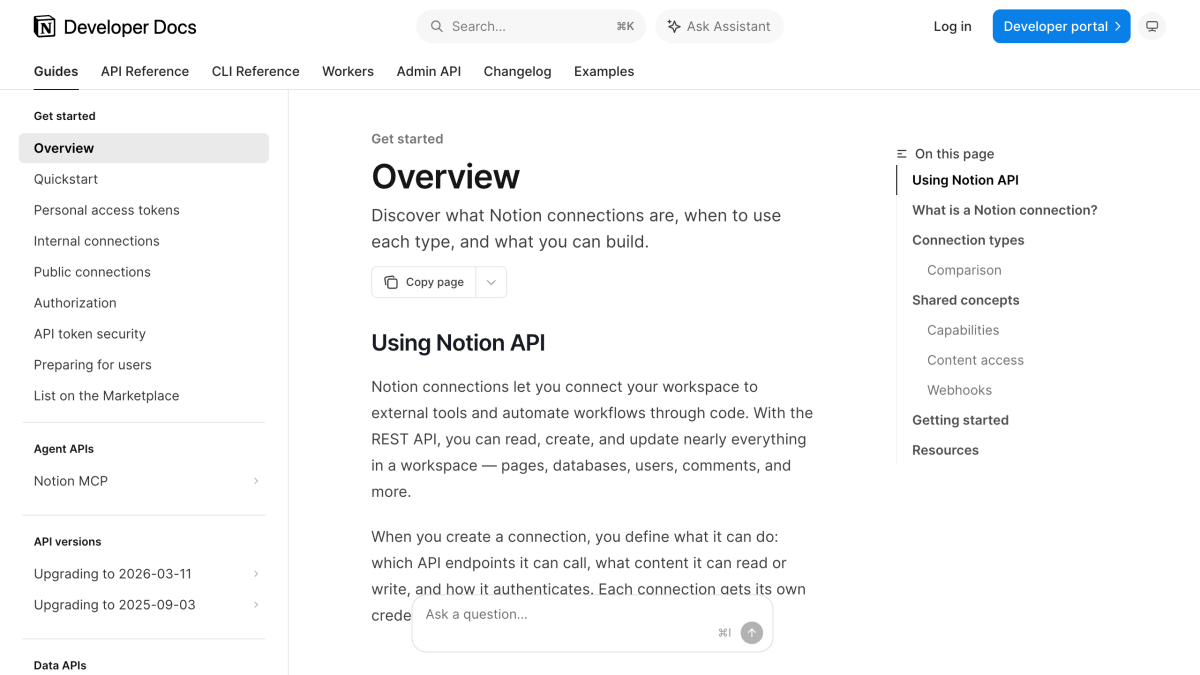Jump to Content access subsection

click(x=975, y=360)
